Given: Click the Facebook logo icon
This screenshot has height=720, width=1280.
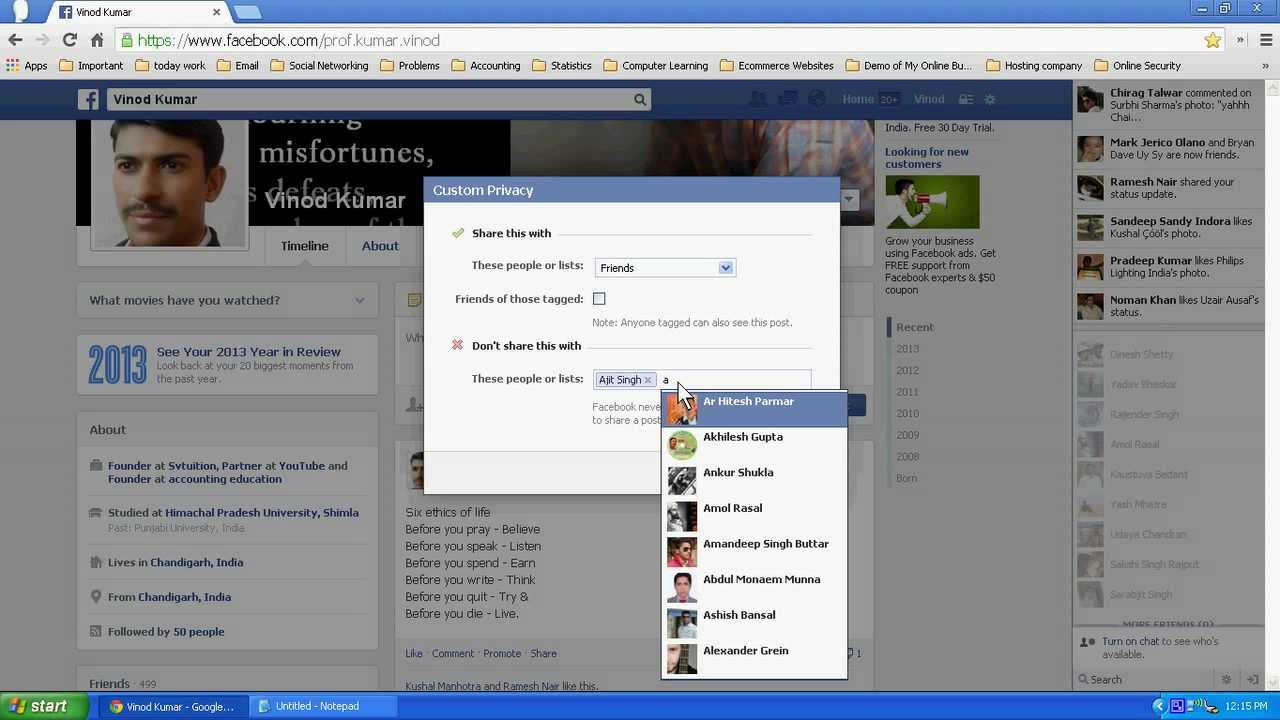Looking at the screenshot, I should point(89,99).
